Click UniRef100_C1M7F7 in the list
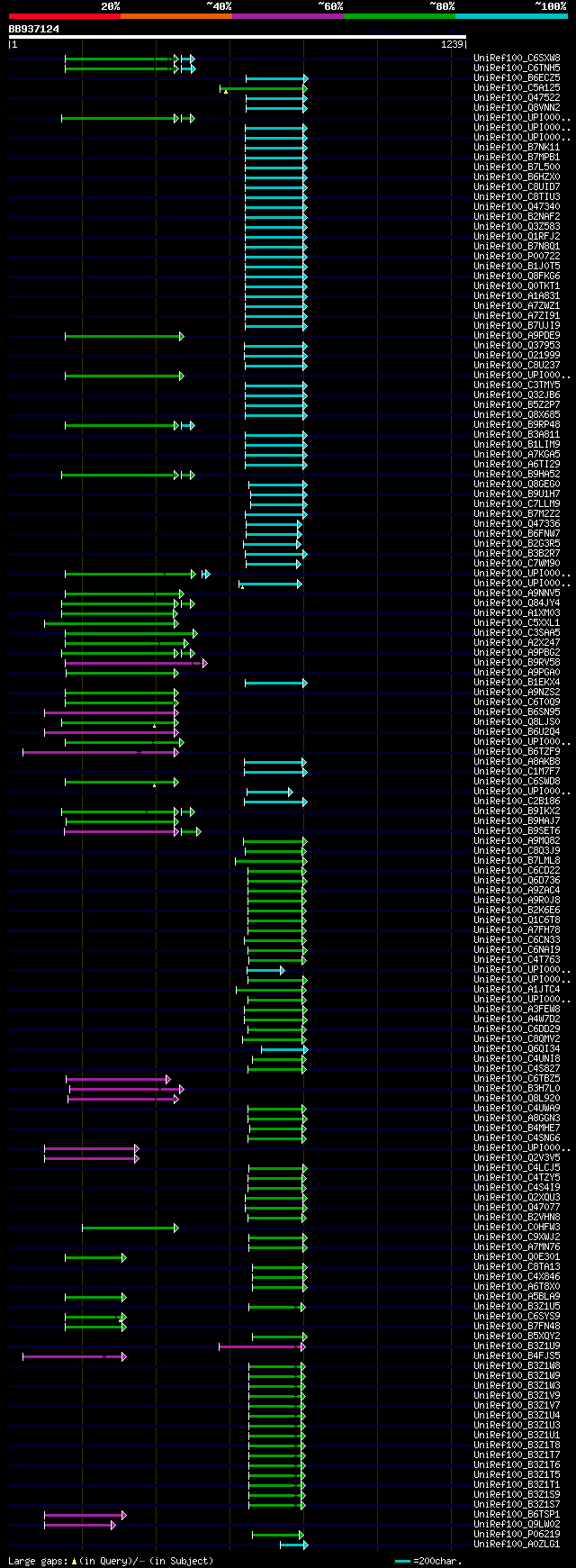 pyautogui.click(x=517, y=772)
